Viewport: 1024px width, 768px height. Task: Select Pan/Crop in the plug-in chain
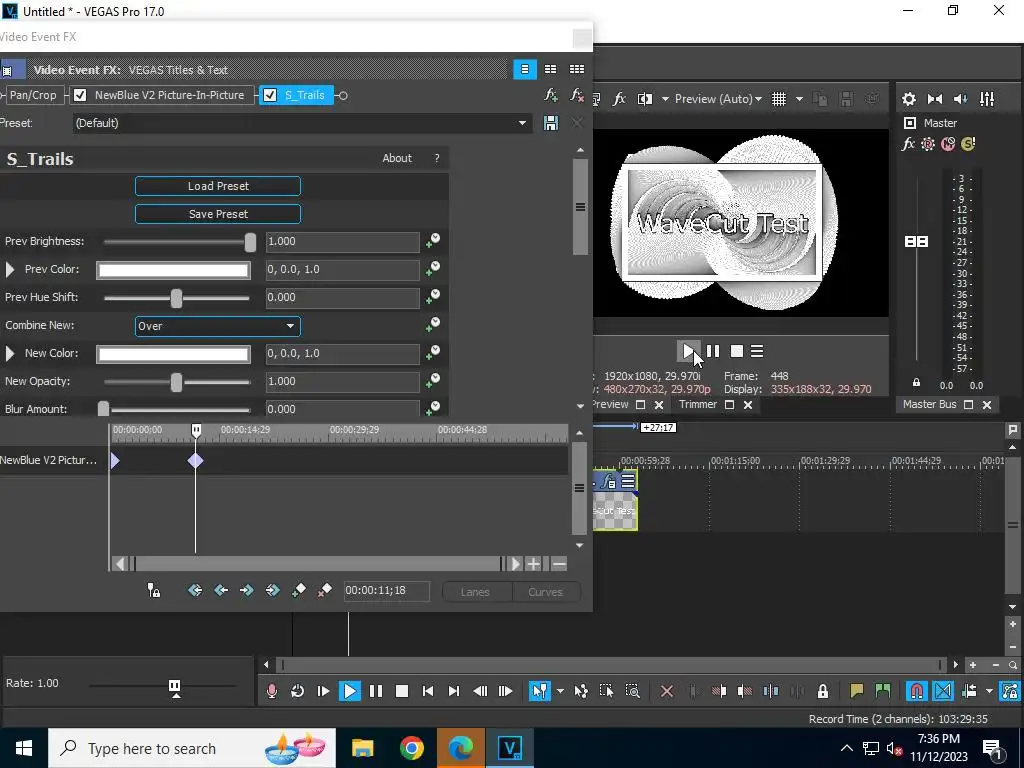pyautogui.click(x=32, y=95)
